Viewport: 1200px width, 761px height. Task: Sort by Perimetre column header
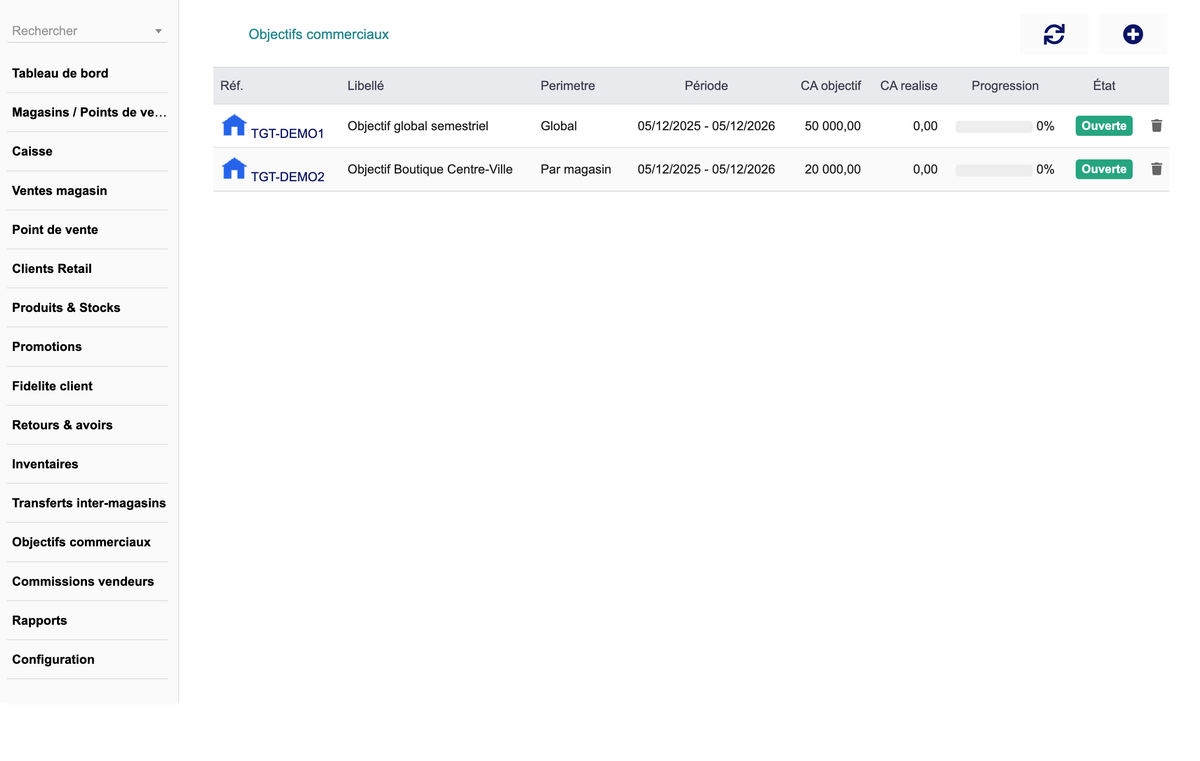[x=568, y=86]
